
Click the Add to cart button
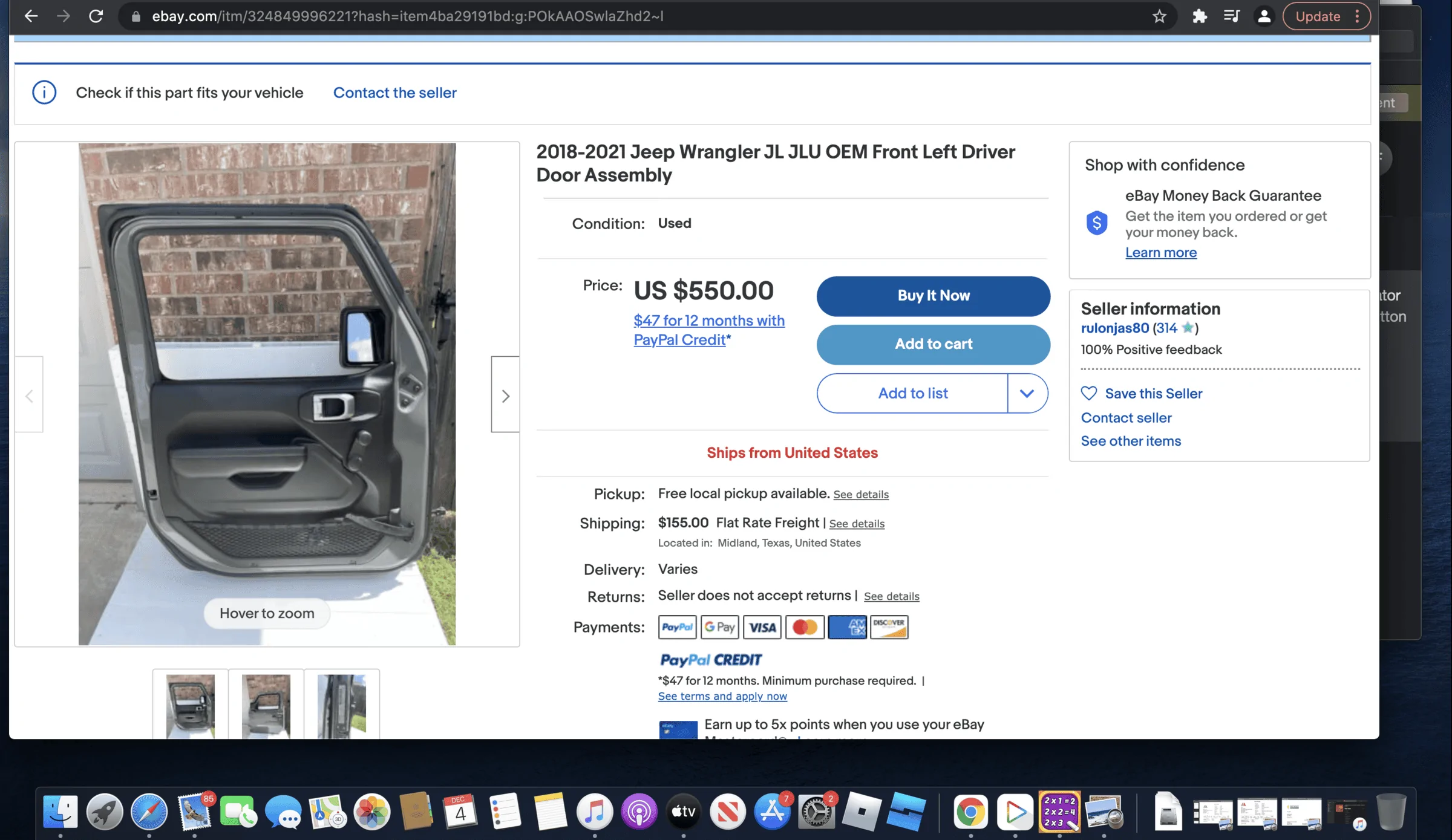click(x=934, y=344)
